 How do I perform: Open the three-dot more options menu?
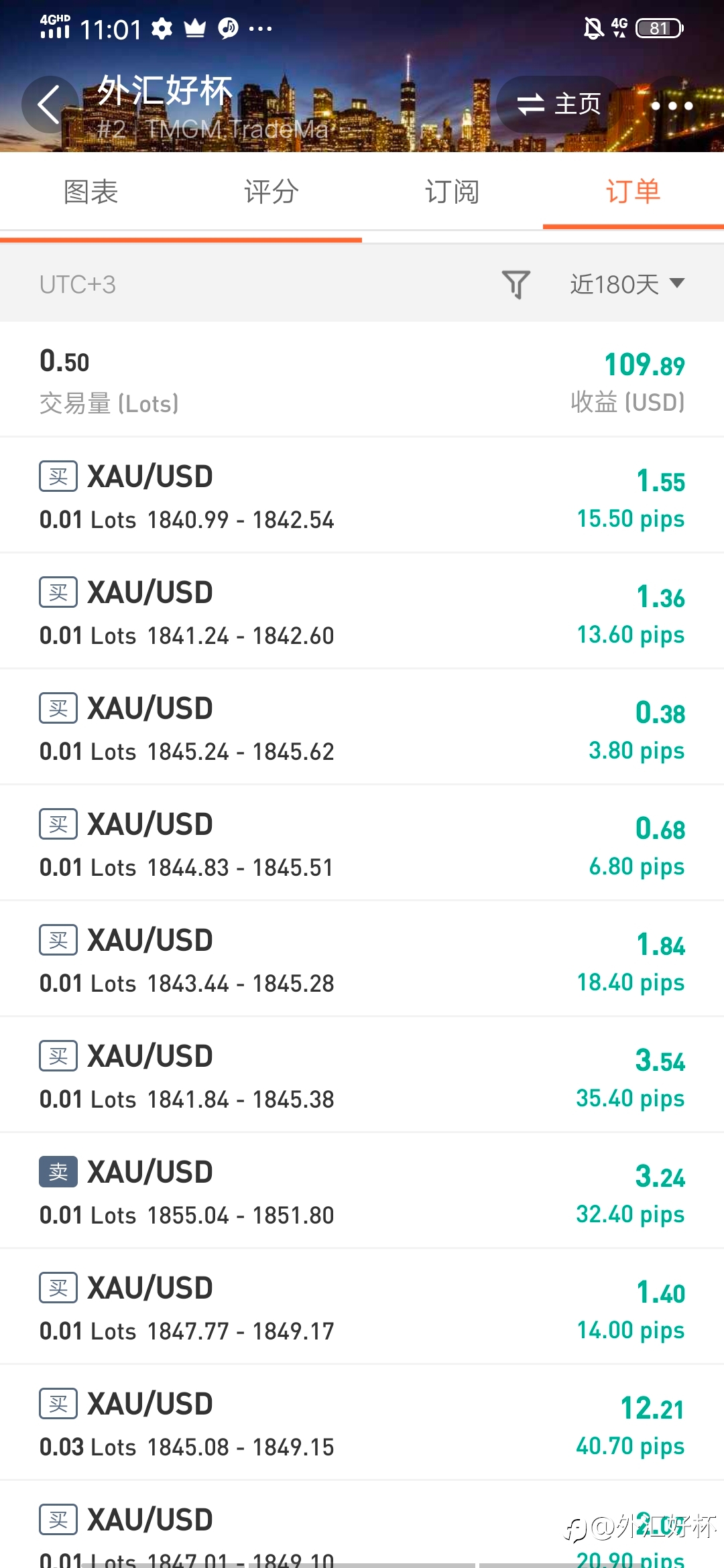(x=672, y=105)
